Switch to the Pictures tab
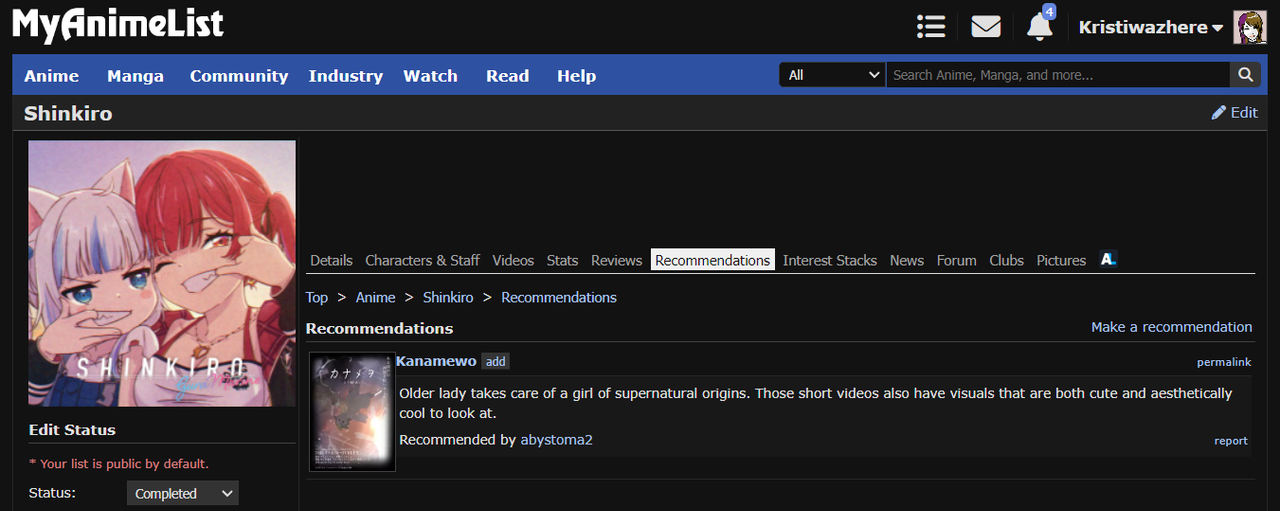The height and width of the screenshot is (511, 1280). [x=1061, y=260]
